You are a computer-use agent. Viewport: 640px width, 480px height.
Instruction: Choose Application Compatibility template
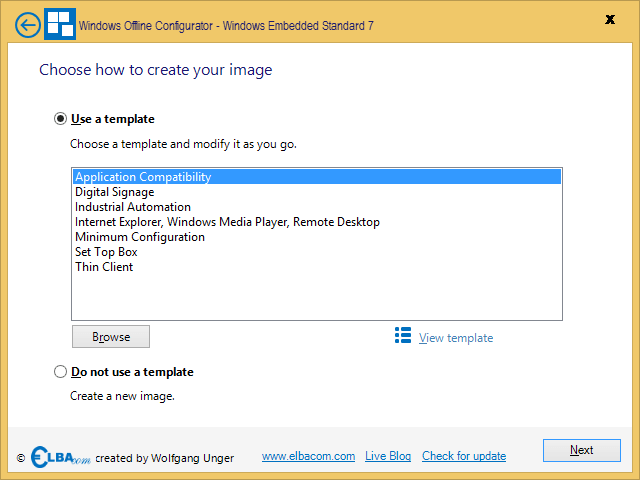(x=317, y=177)
